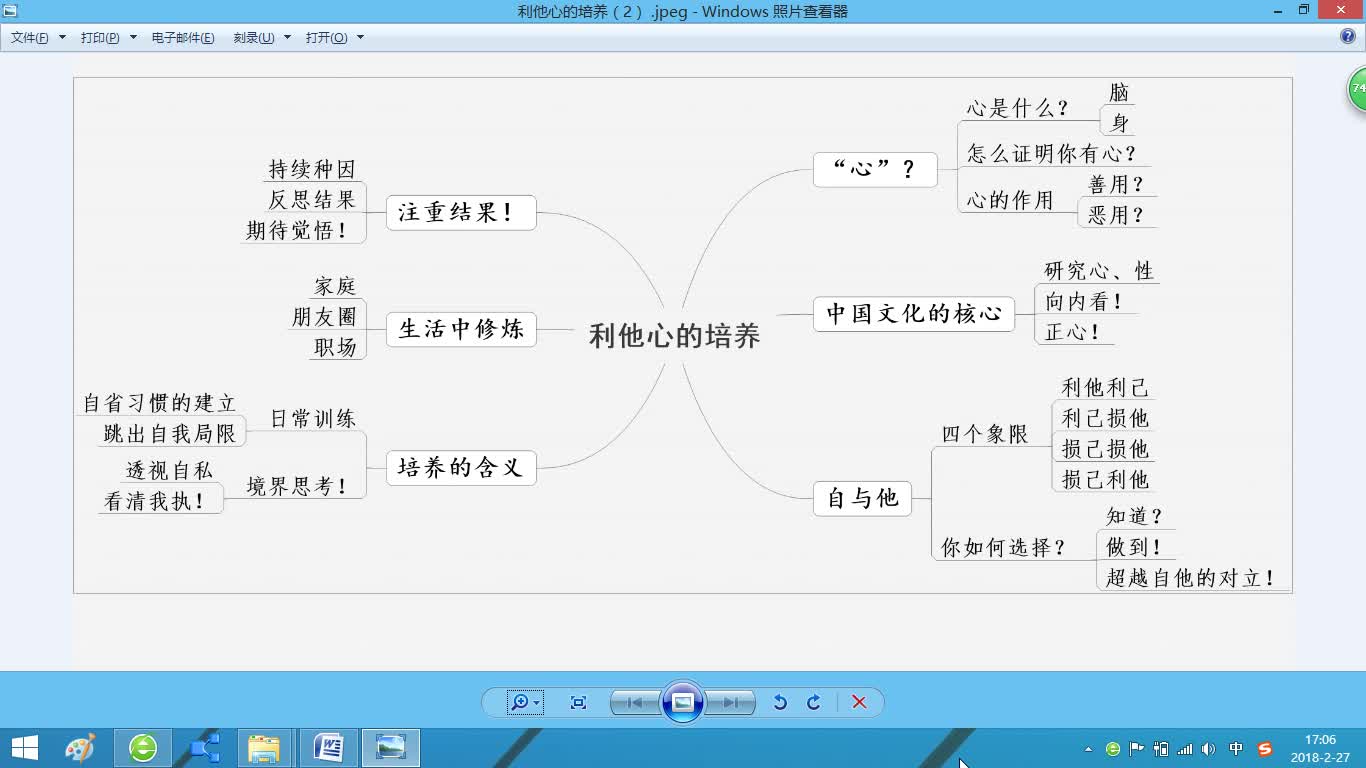Click the 电子邮件(E) menu item
Image resolution: width=1366 pixels, height=768 pixels.
[183, 37]
